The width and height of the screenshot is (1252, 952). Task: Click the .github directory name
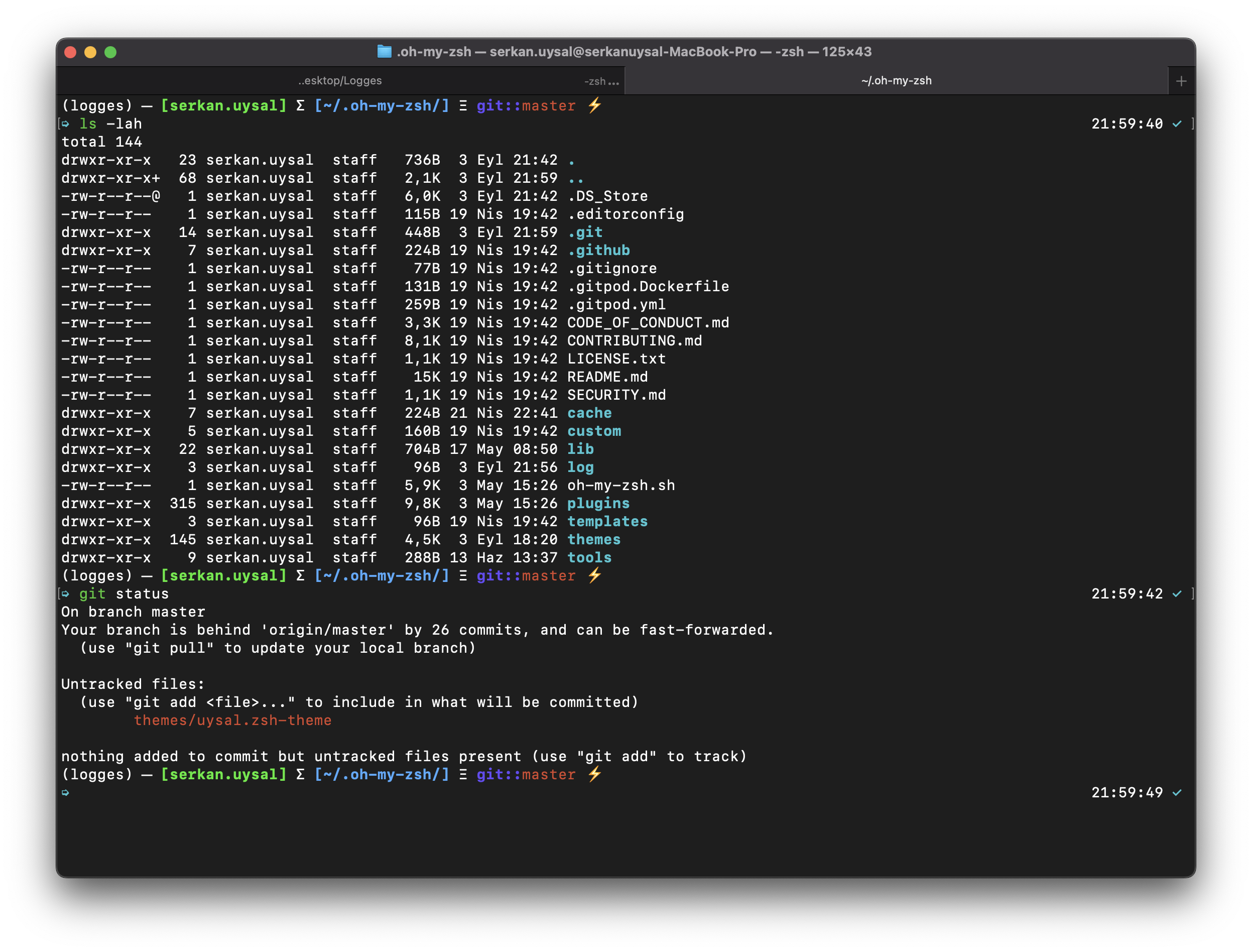tap(598, 251)
